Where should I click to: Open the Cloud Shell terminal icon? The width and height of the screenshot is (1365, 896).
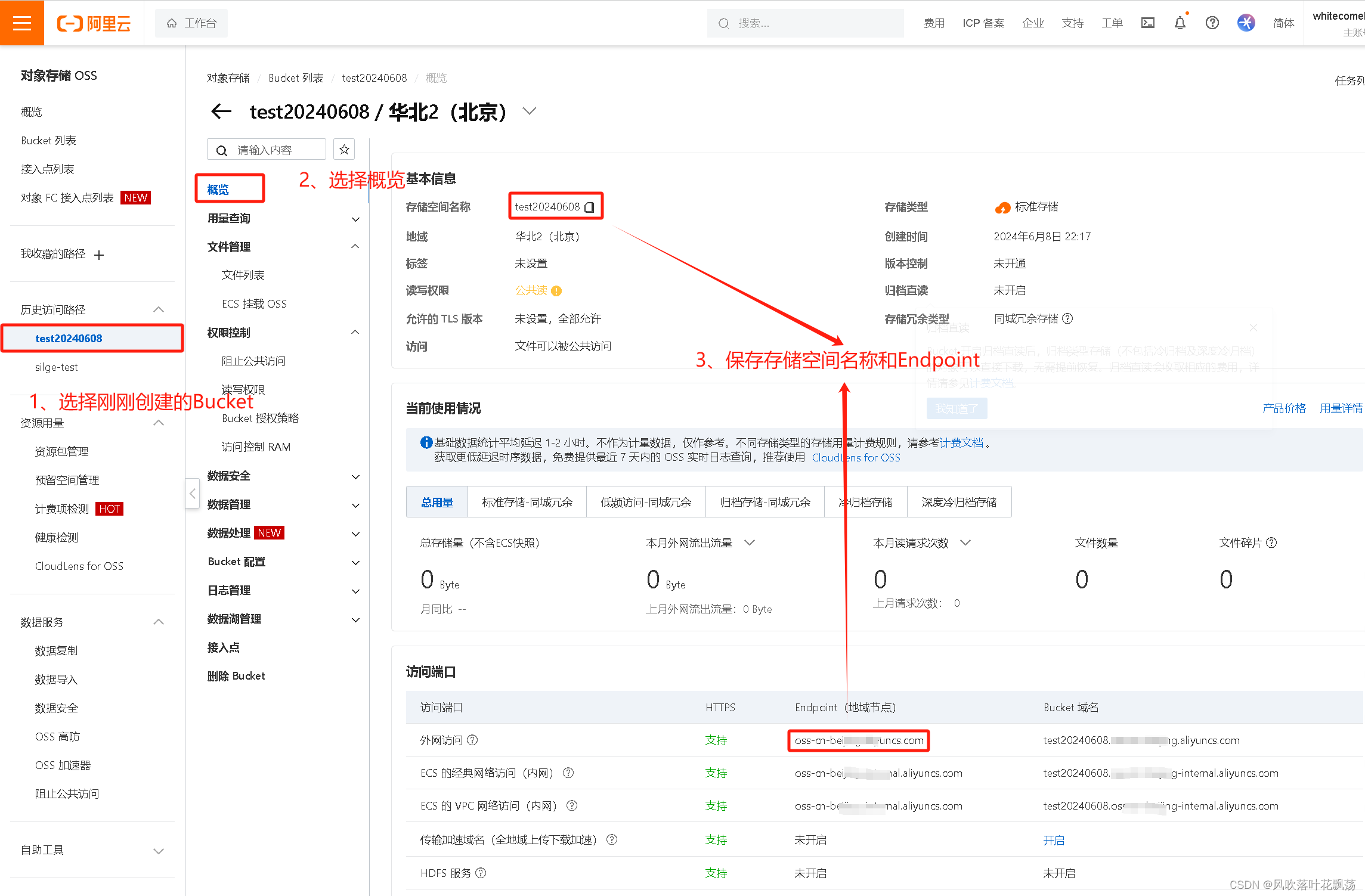point(1147,23)
